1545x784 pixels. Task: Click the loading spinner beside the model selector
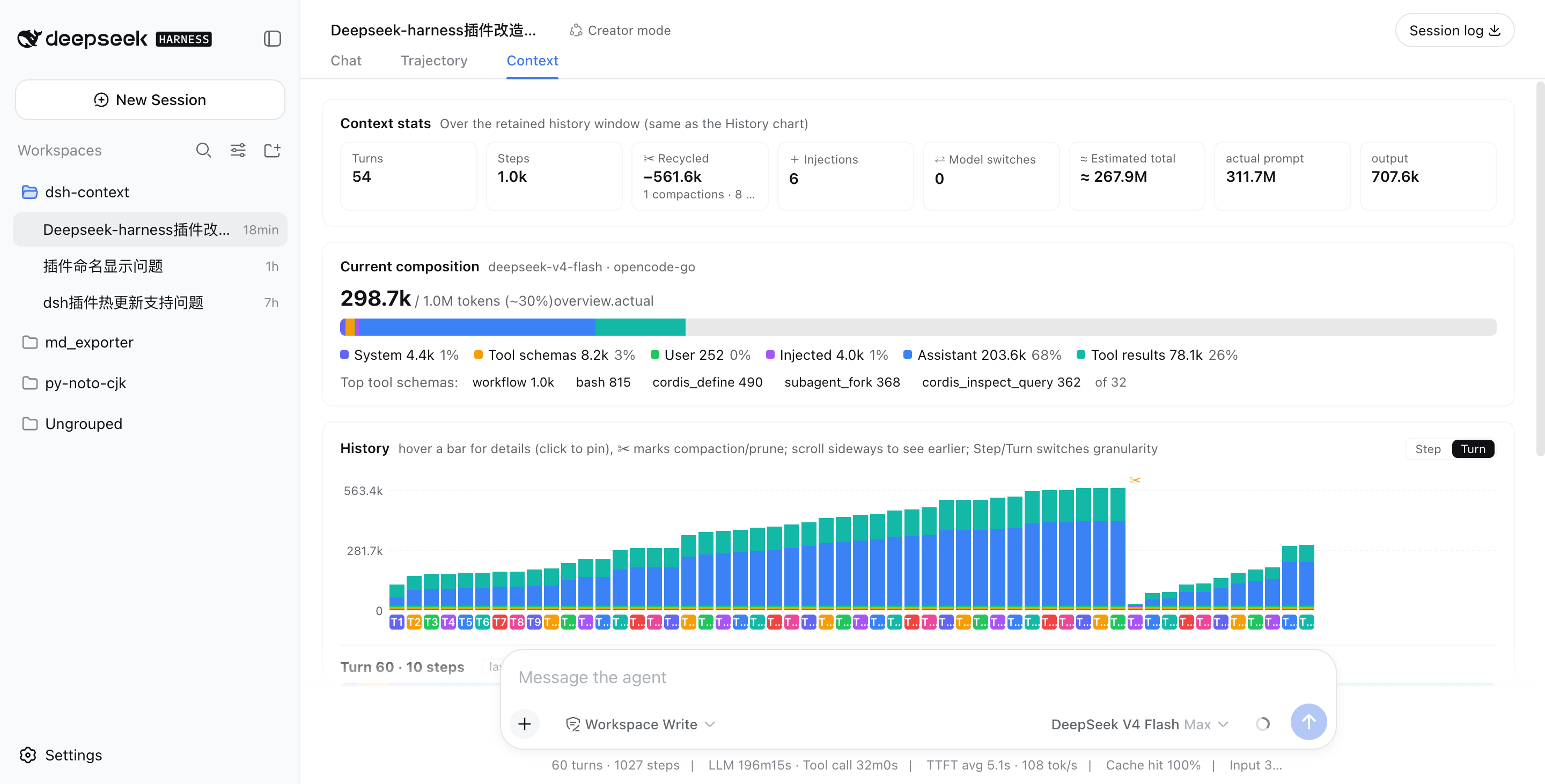1262,723
